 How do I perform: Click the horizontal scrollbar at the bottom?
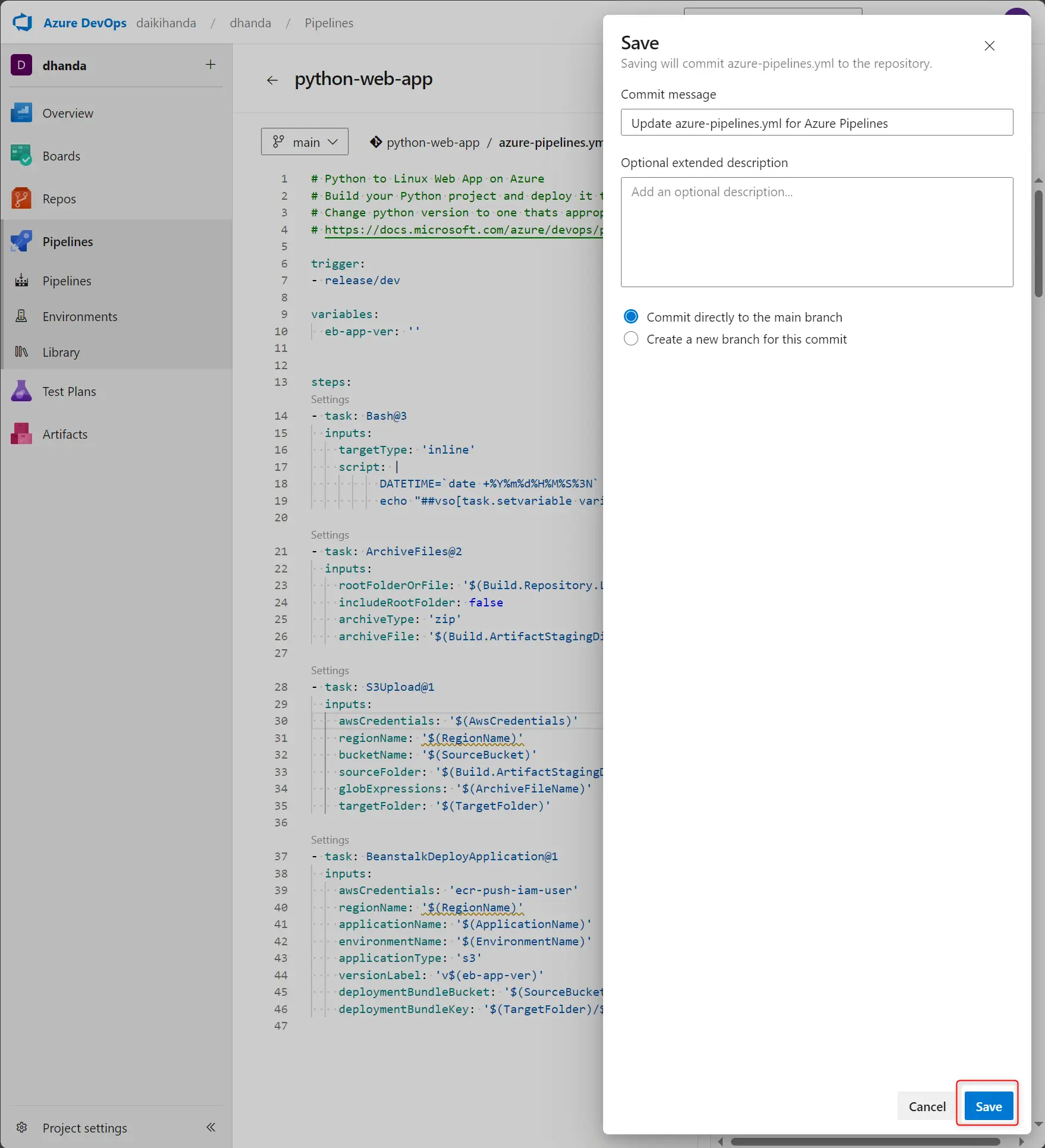click(865, 1141)
